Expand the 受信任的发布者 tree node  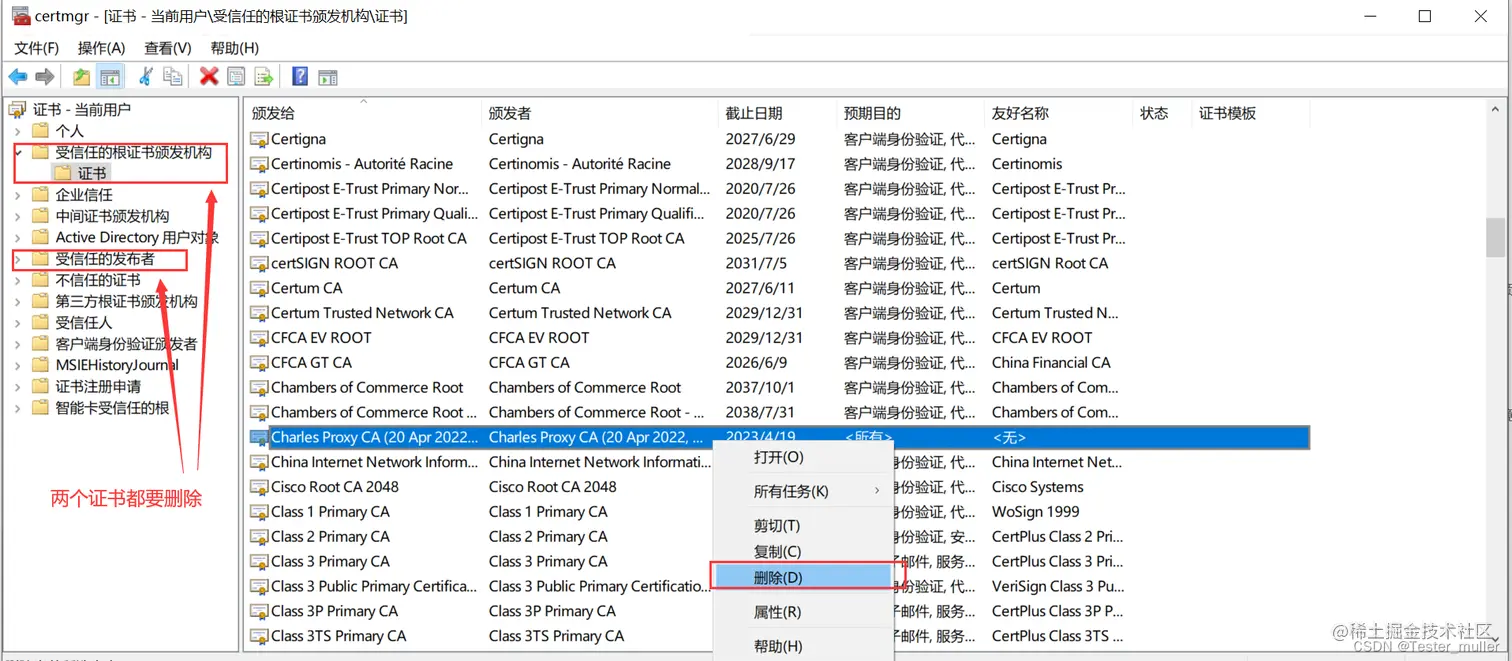coord(18,259)
